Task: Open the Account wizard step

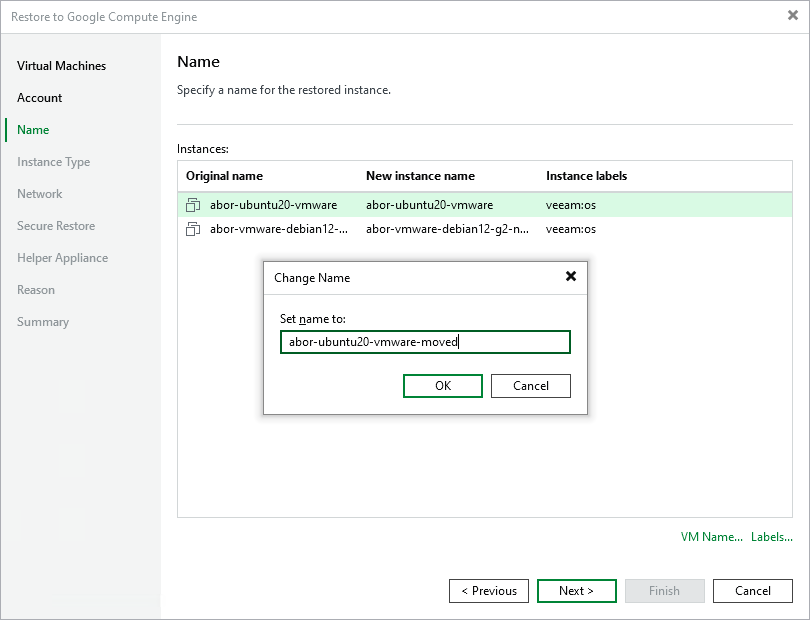Action: [x=39, y=98]
